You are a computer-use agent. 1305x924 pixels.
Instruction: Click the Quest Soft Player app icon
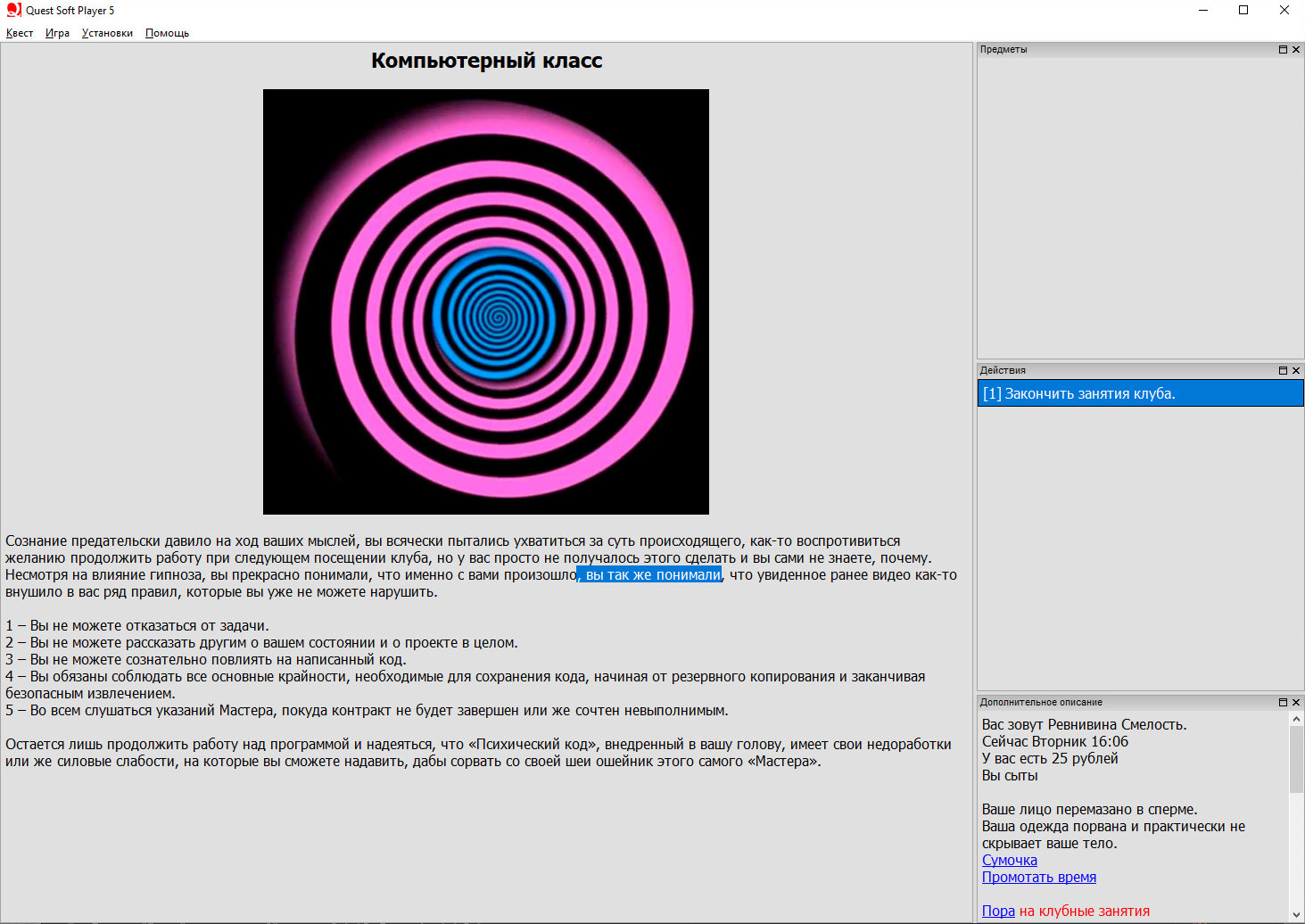coord(13,10)
